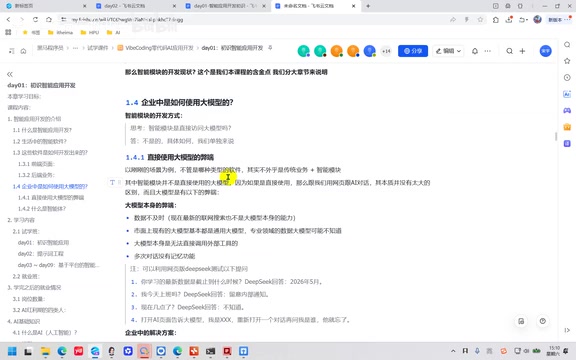Jump to outline item 3.1 岗位数量
This screenshot has width=576, height=360.
29,299
